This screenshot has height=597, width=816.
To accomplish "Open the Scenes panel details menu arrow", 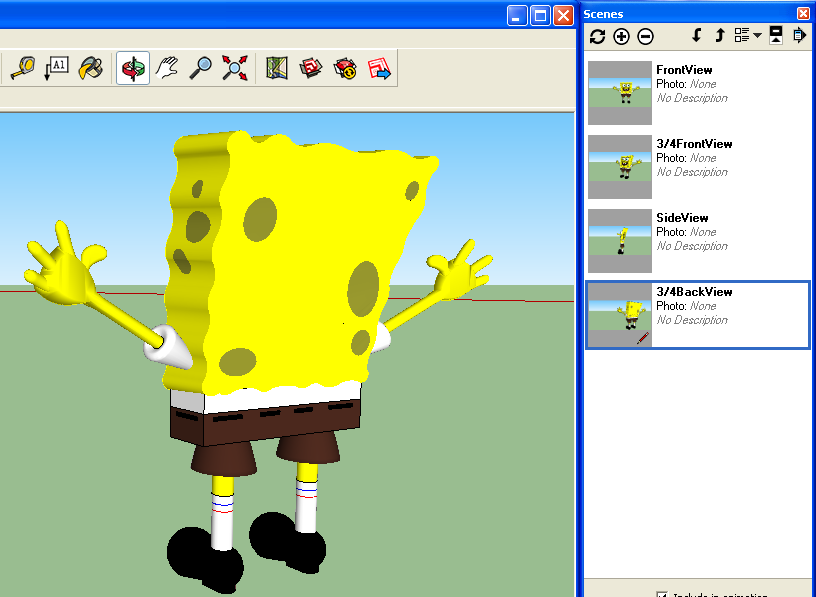I will [x=799, y=35].
